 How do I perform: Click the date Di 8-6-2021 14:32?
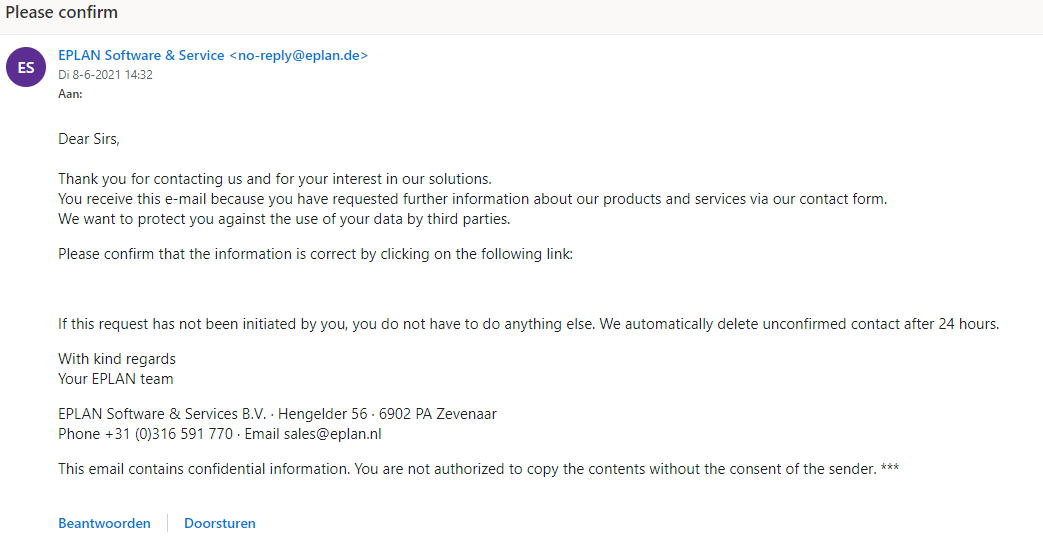coord(105,75)
